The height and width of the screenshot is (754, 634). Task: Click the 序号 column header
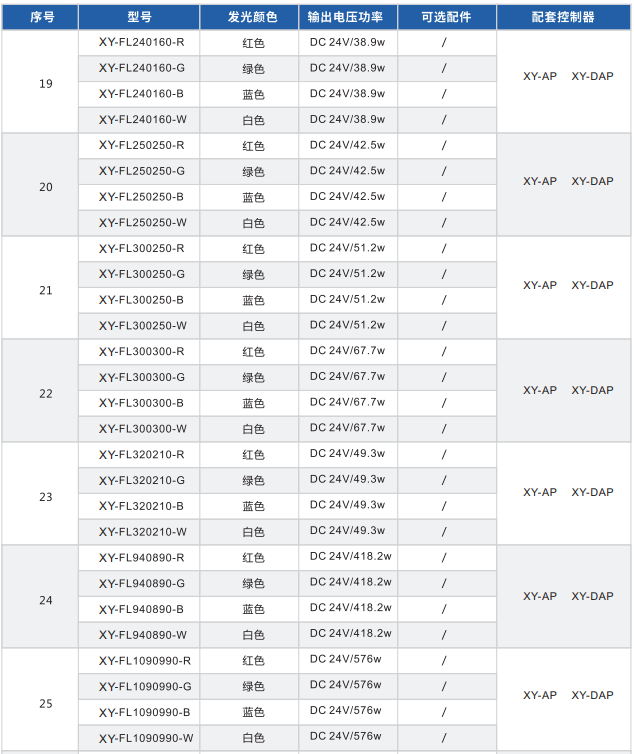(41, 17)
